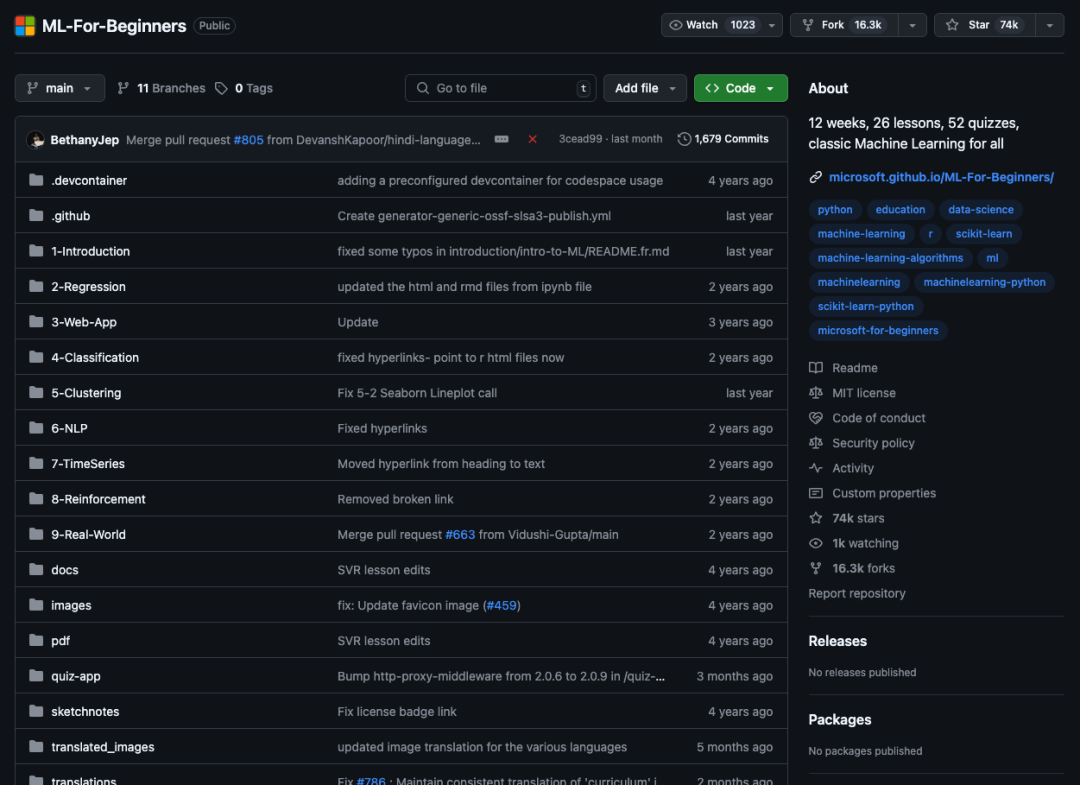The image size is (1080, 785).
Task: Select the scikit-learn topic tag
Action: 984,233
